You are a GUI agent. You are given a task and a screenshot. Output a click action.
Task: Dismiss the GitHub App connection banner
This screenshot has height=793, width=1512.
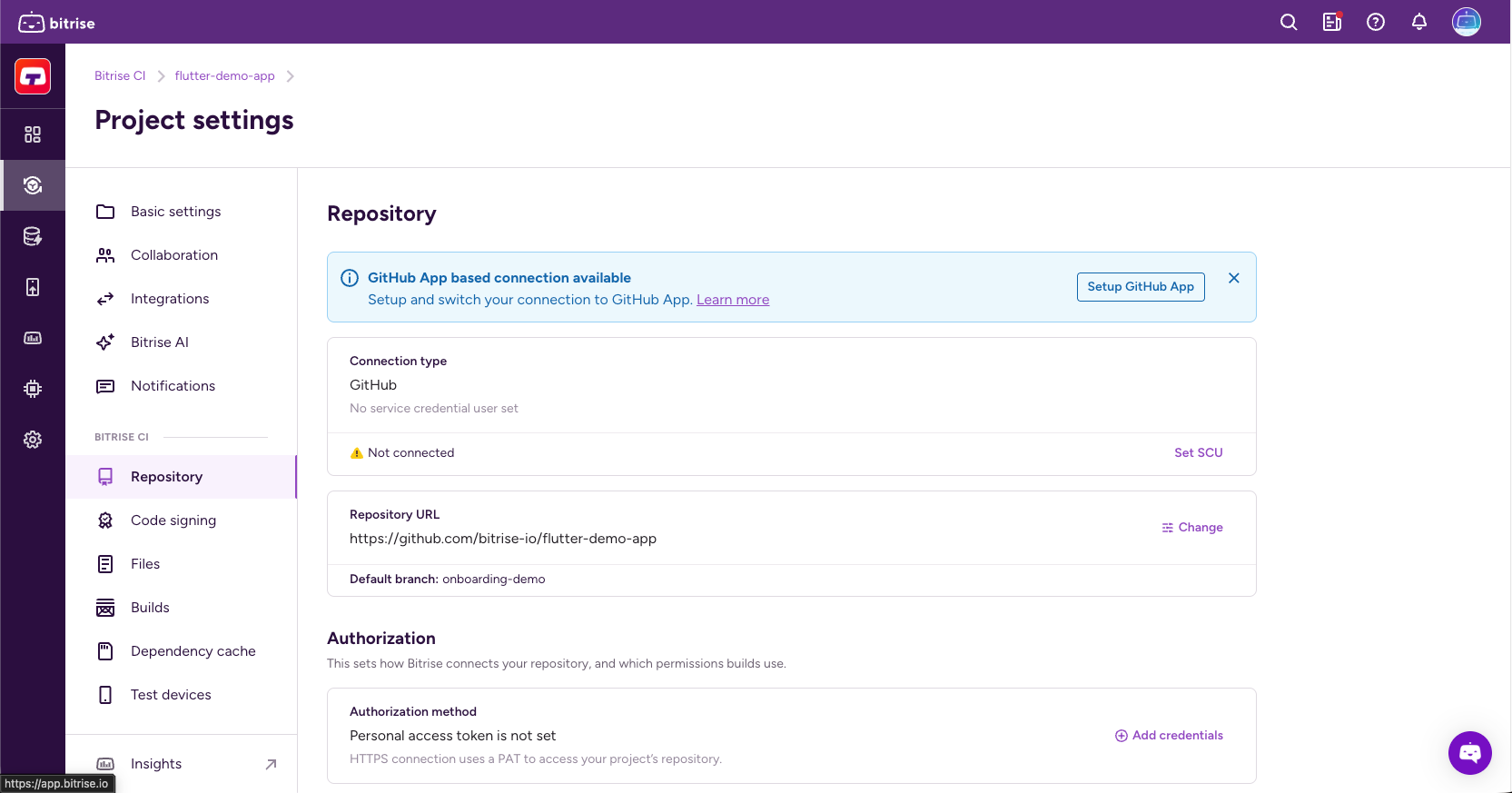coord(1234,278)
